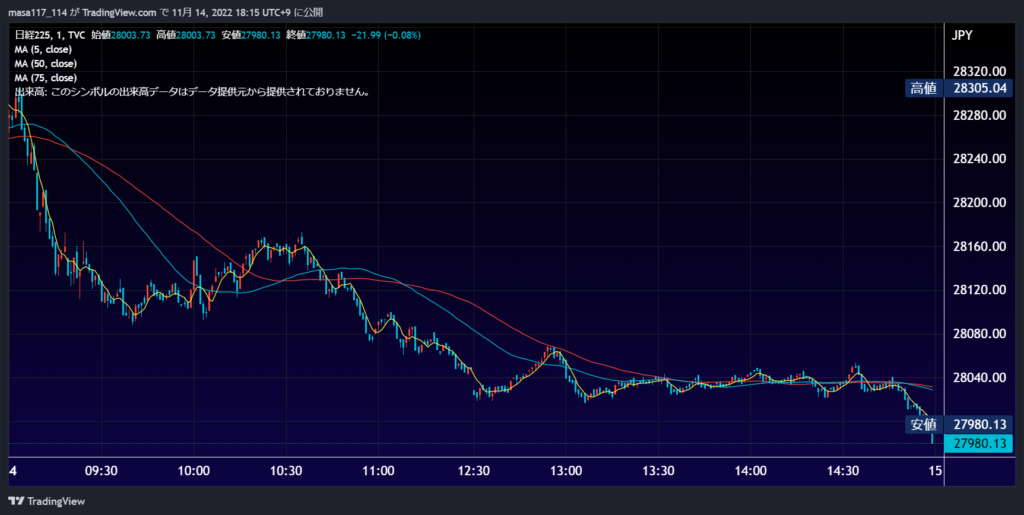Click the 12:30 time axis label
This screenshot has height=515, width=1024.
(x=473, y=471)
